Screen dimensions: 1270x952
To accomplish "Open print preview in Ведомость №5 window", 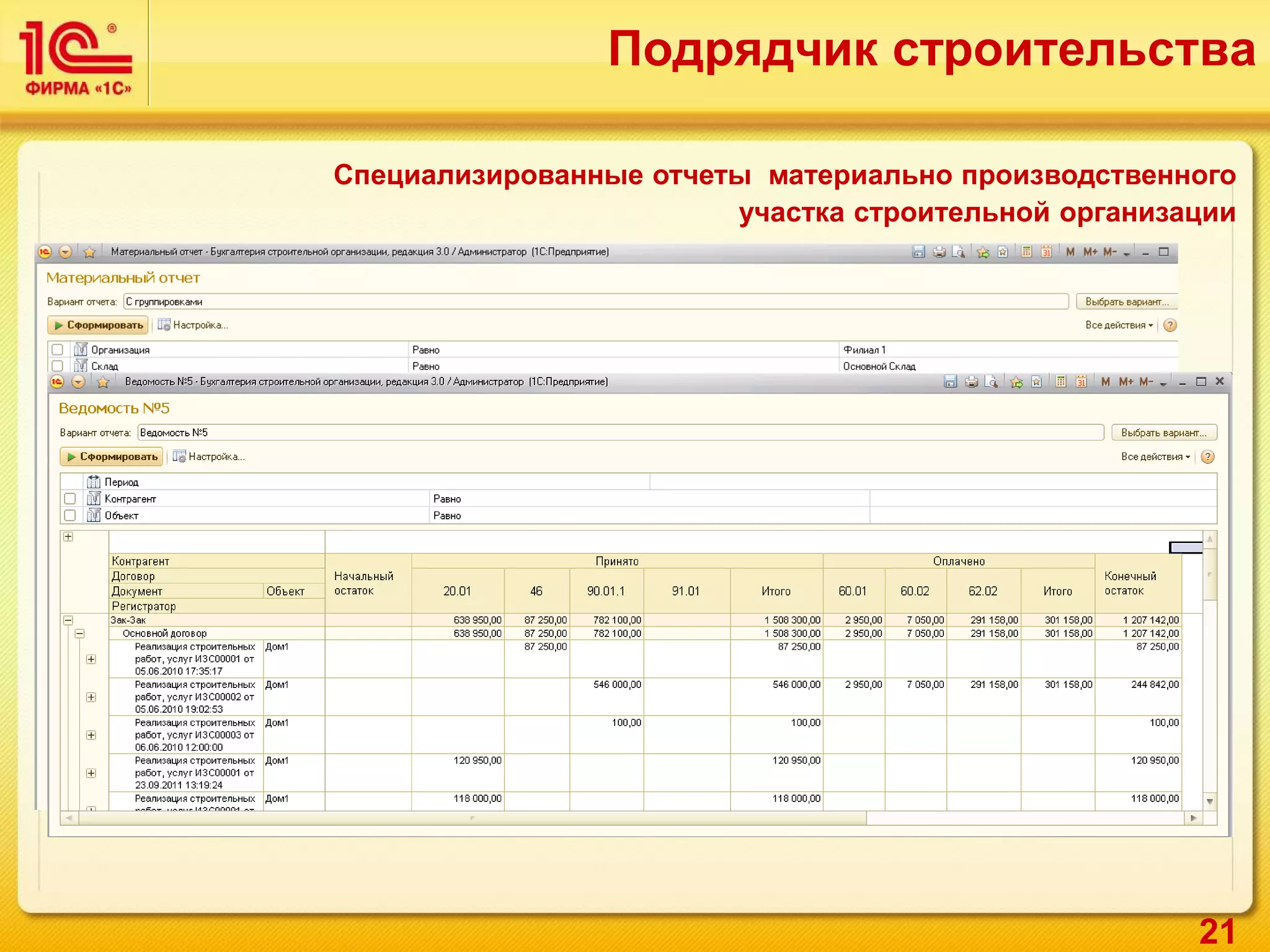I will pyautogui.click(x=992, y=382).
